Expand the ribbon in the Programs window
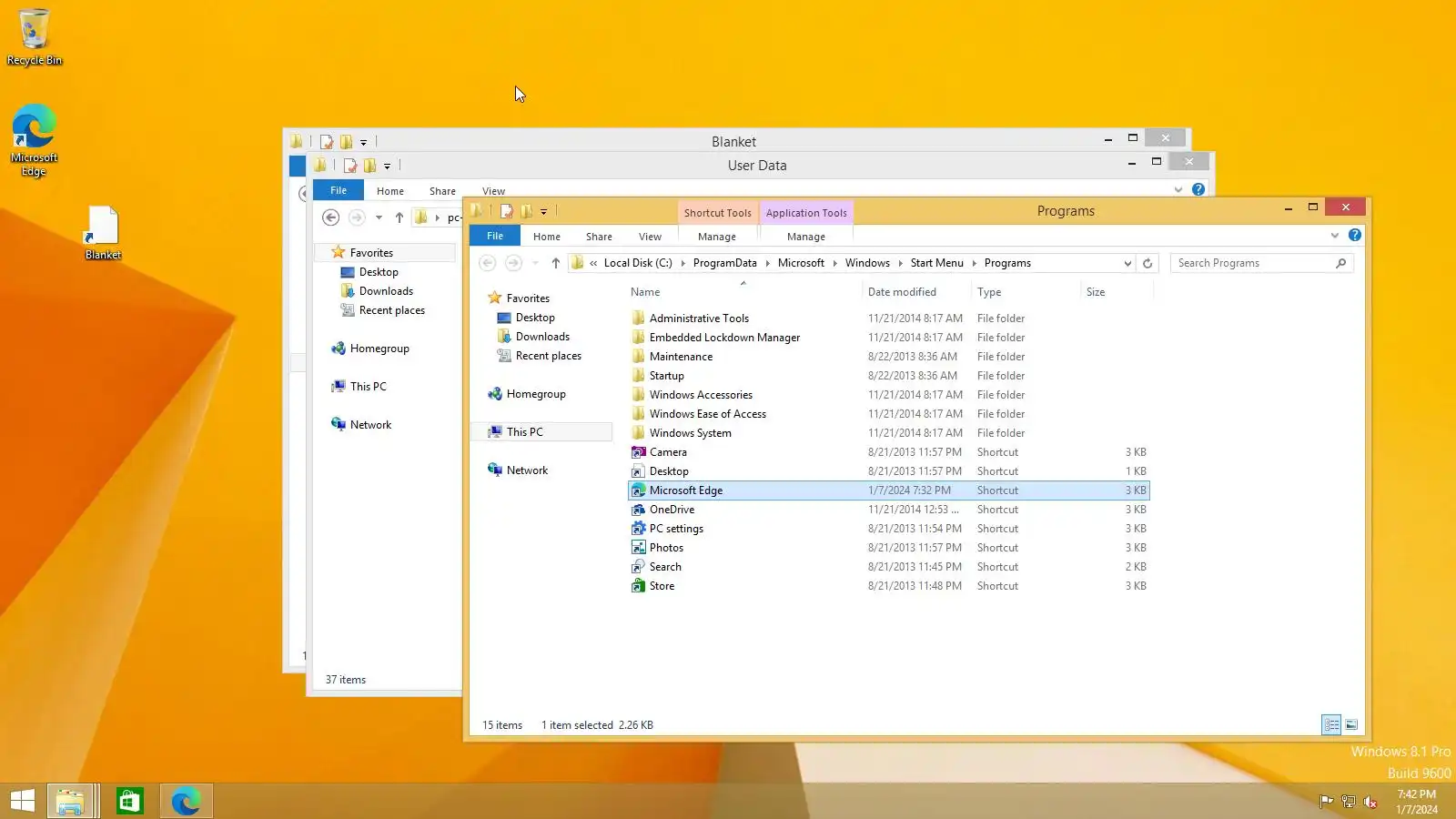Screen dimensions: 1456x819 tap(1335, 236)
